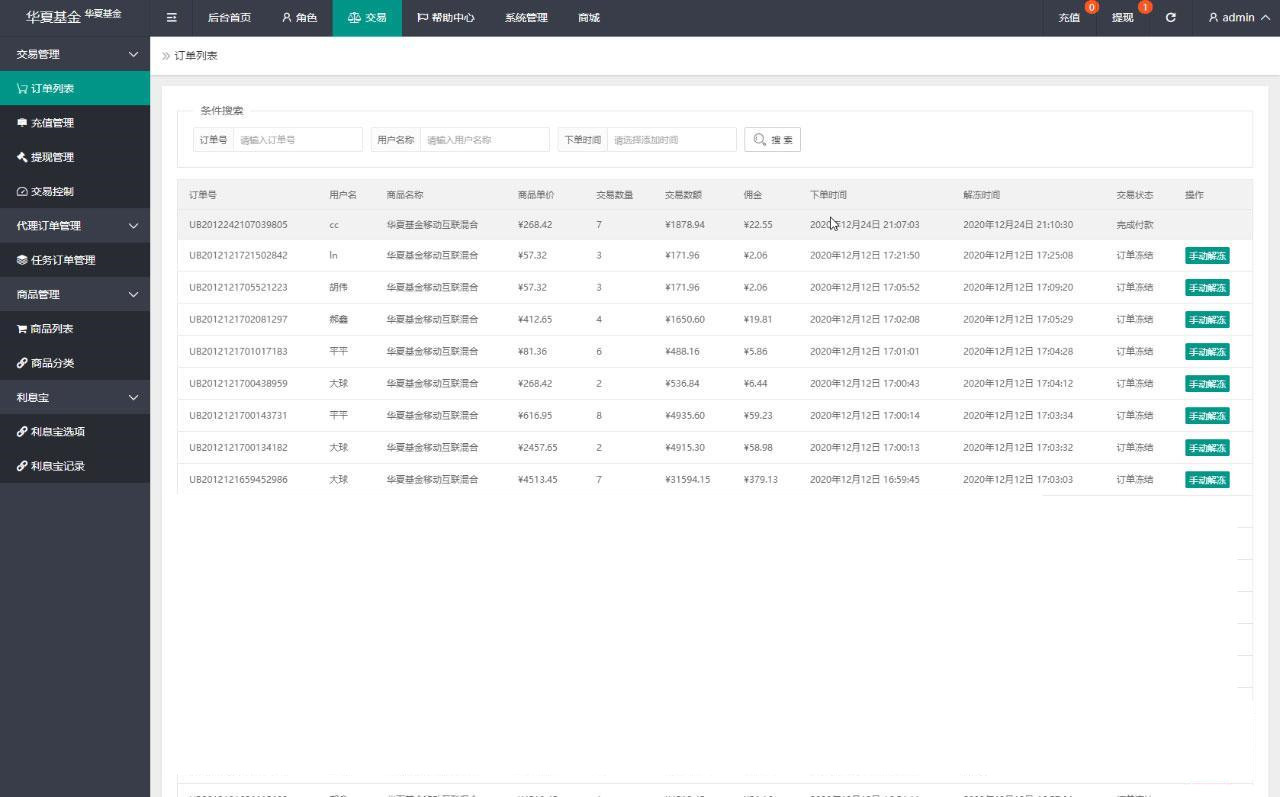The width and height of the screenshot is (1280, 797).
Task: Click the 提现管理 wrench icon in sidebar
Action: click(19, 157)
